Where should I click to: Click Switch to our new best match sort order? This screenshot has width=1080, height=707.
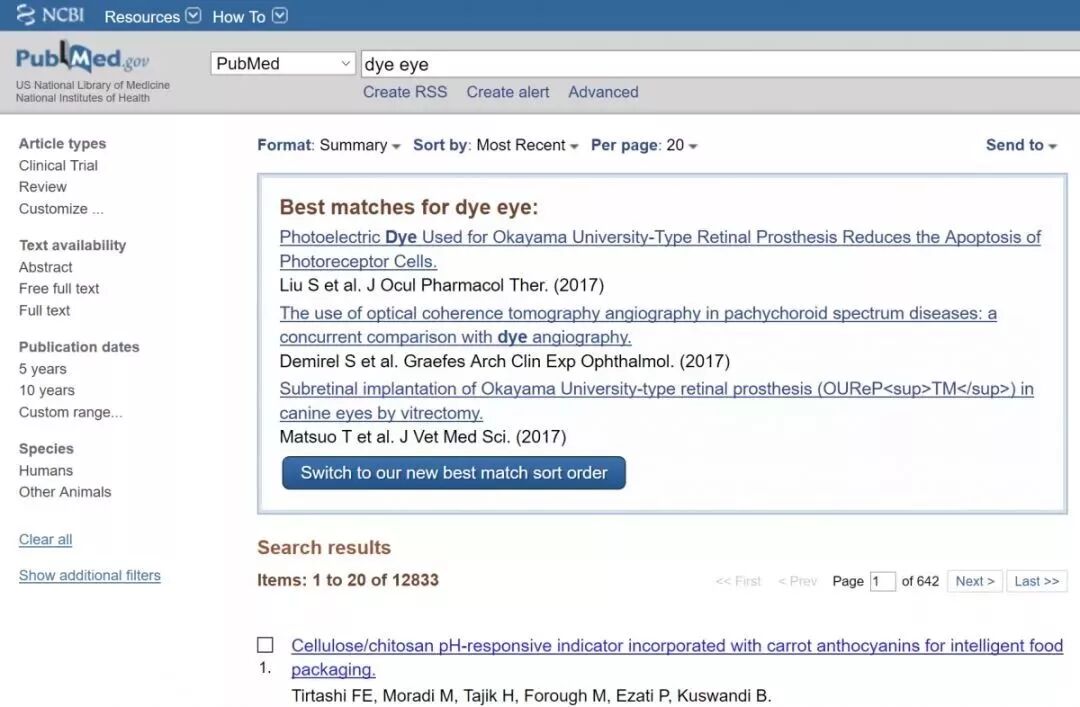click(x=454, y=473)
